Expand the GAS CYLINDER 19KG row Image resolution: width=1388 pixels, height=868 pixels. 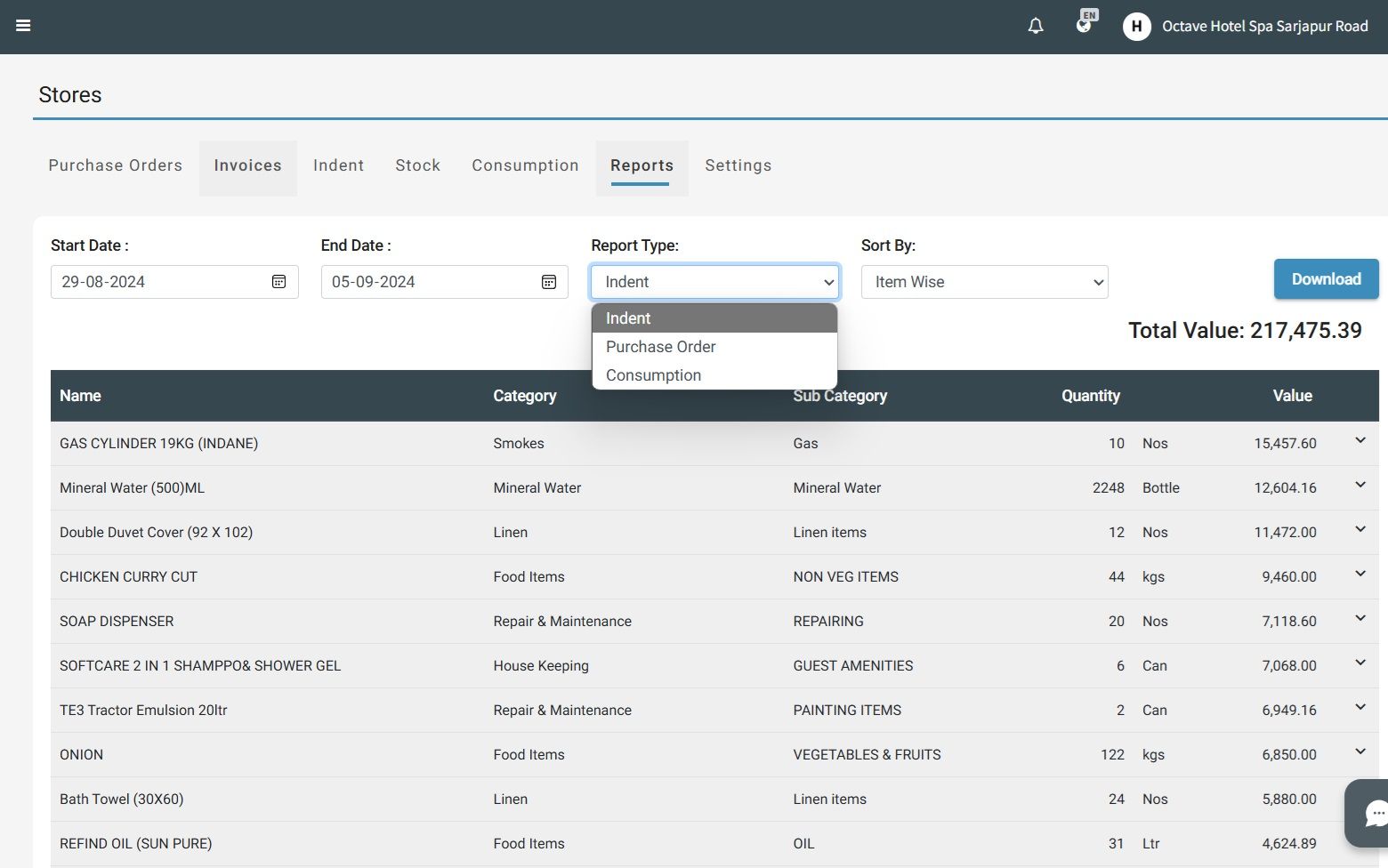tap(1360, 440)
